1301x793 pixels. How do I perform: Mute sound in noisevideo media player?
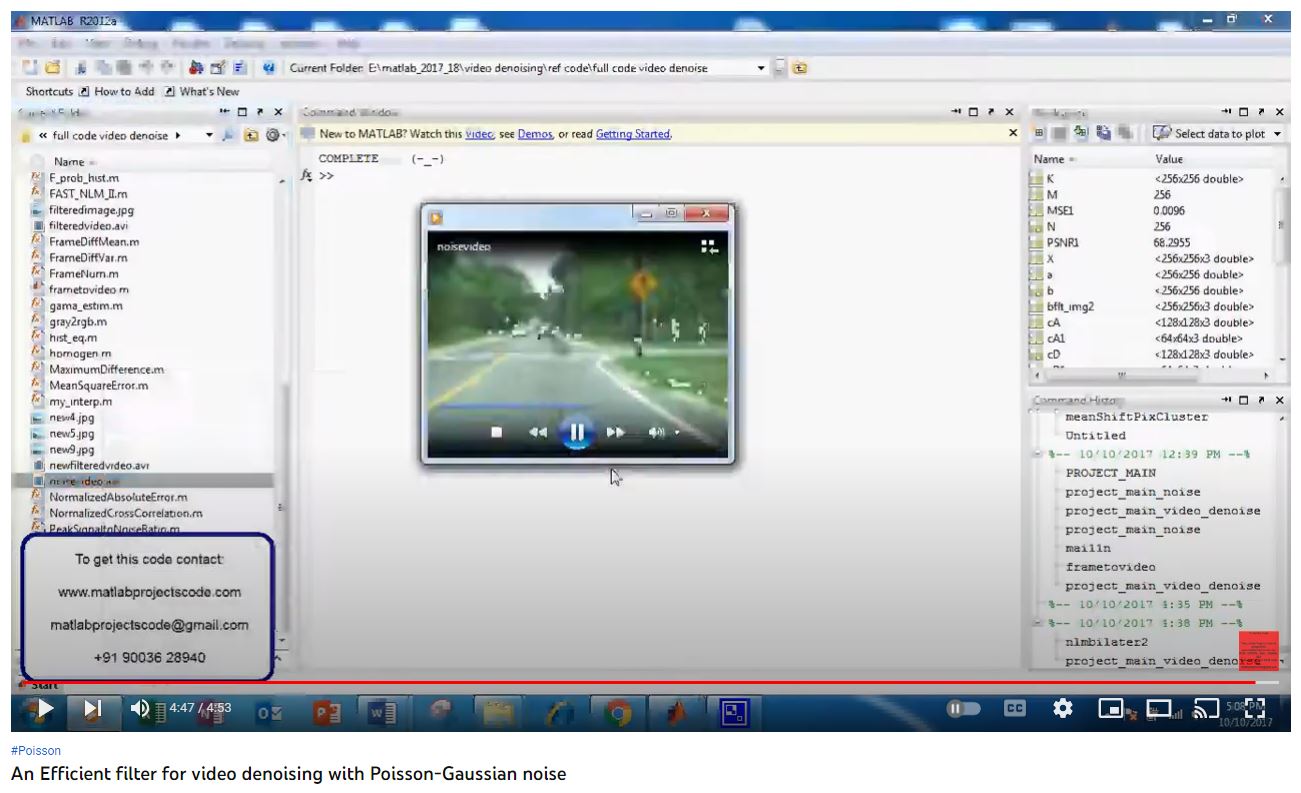pos(656,432)
